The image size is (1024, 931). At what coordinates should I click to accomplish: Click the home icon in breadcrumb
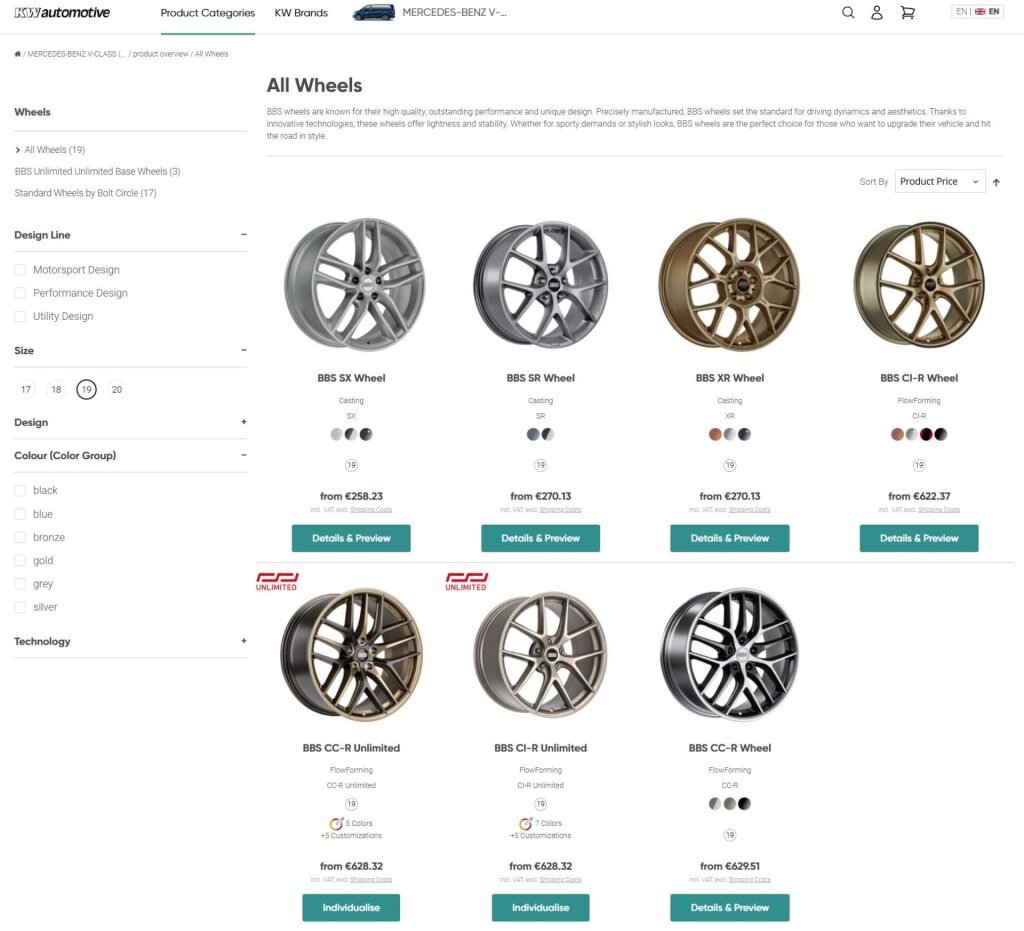(18, 54)
